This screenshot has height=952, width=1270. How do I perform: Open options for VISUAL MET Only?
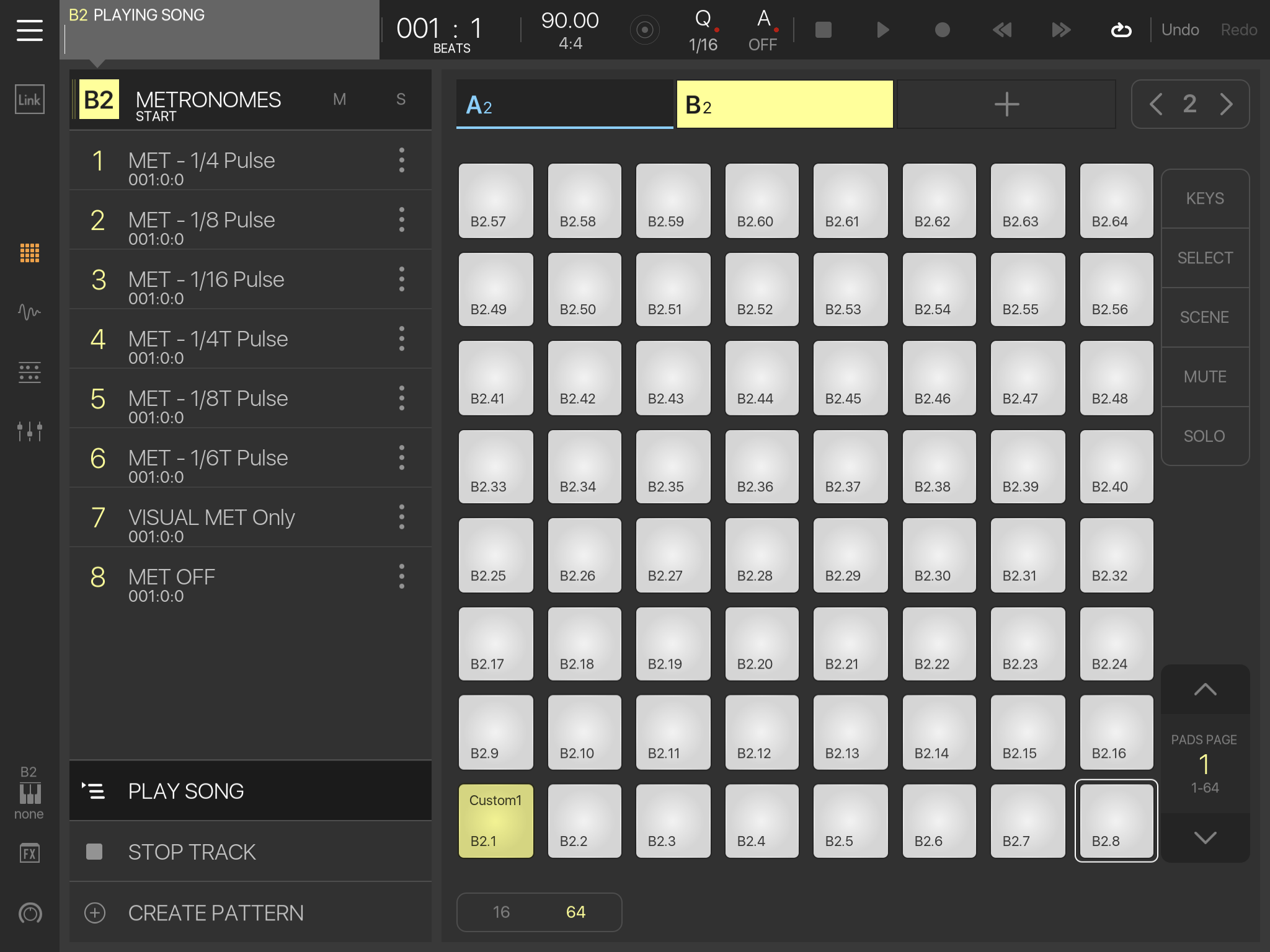click(x=401, y=517)
